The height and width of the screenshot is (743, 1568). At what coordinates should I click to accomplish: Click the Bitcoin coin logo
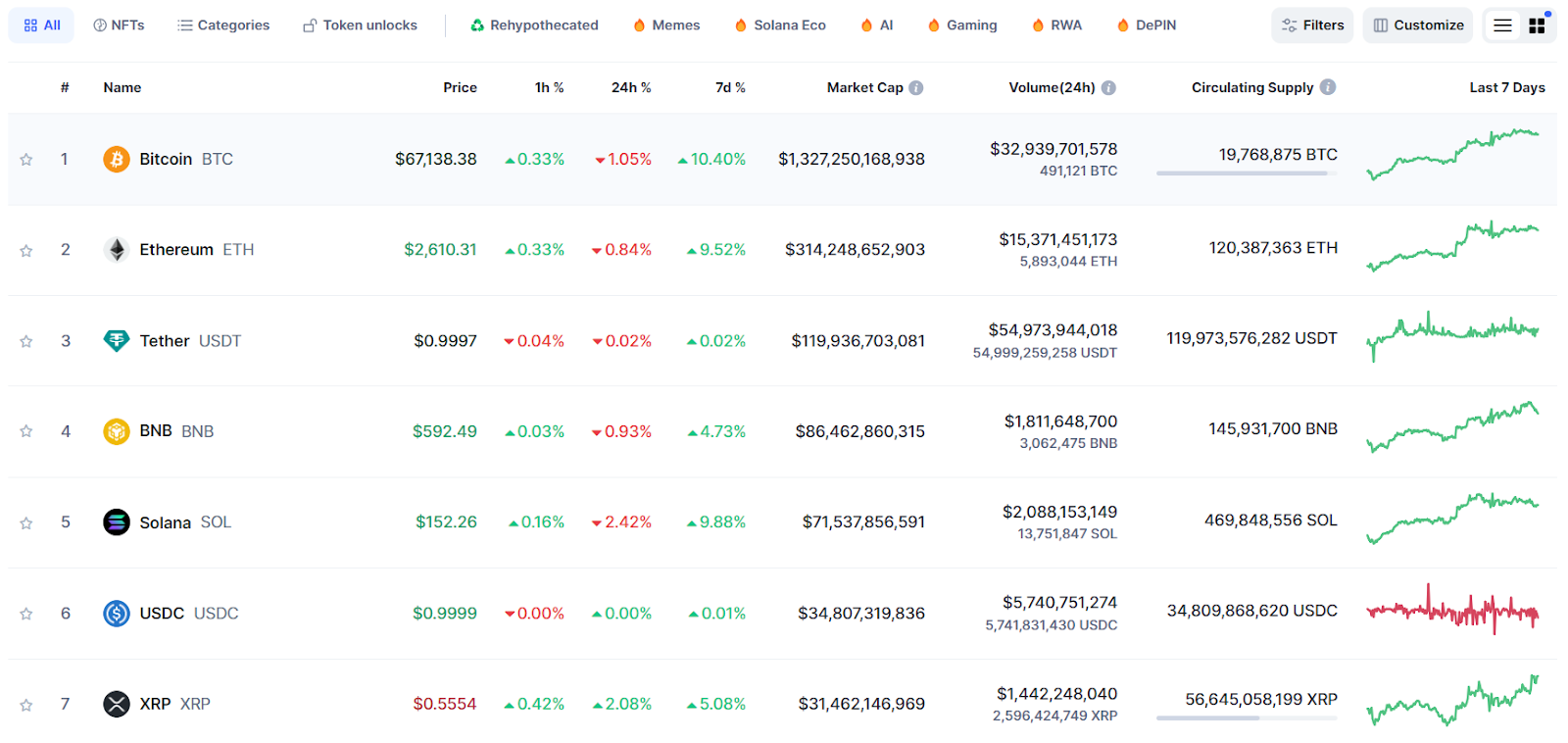tap(117, 159)
